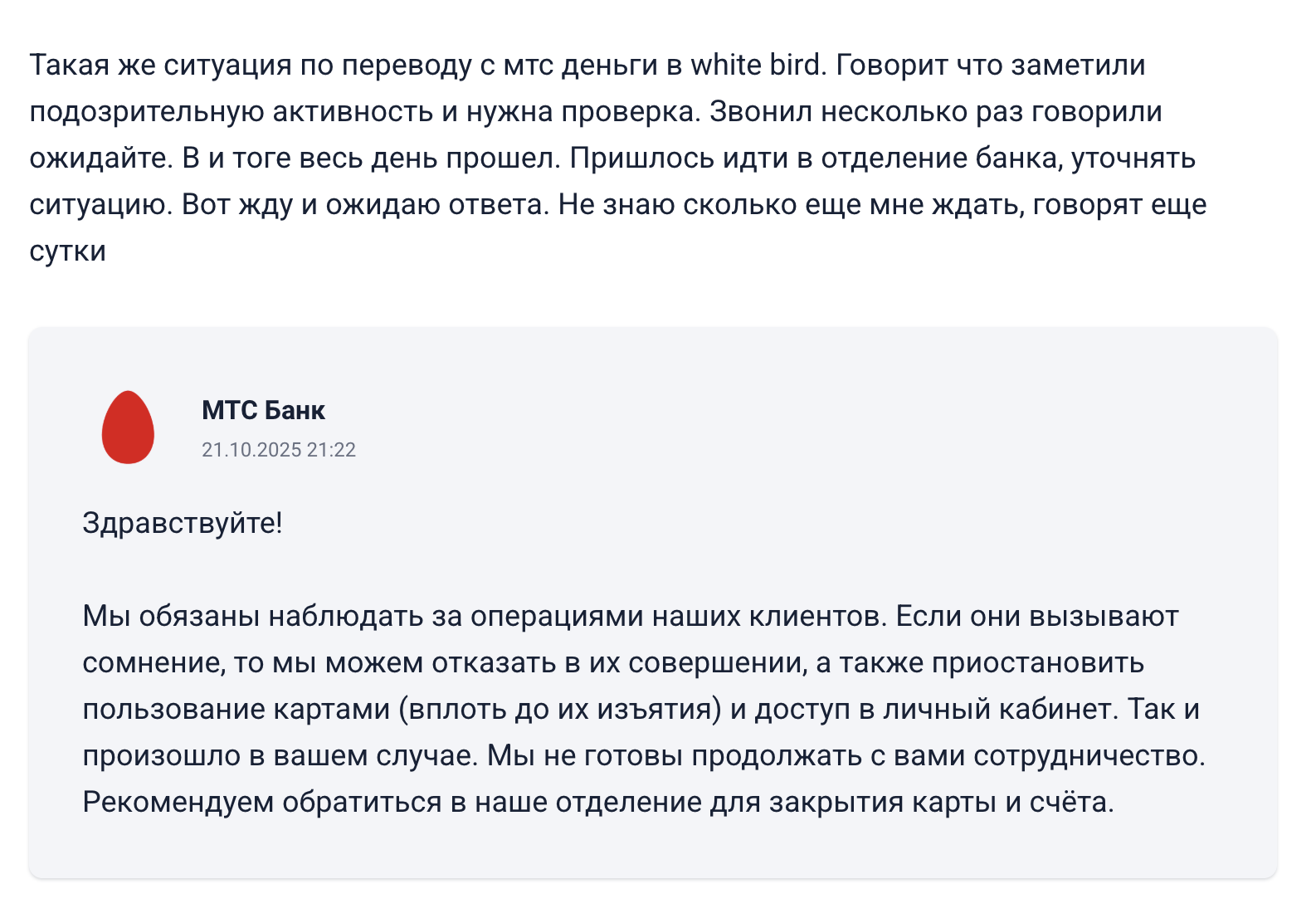Click the review's last word сутки
The height and width of the screenshot is (923, 1316).
(68, 252)
